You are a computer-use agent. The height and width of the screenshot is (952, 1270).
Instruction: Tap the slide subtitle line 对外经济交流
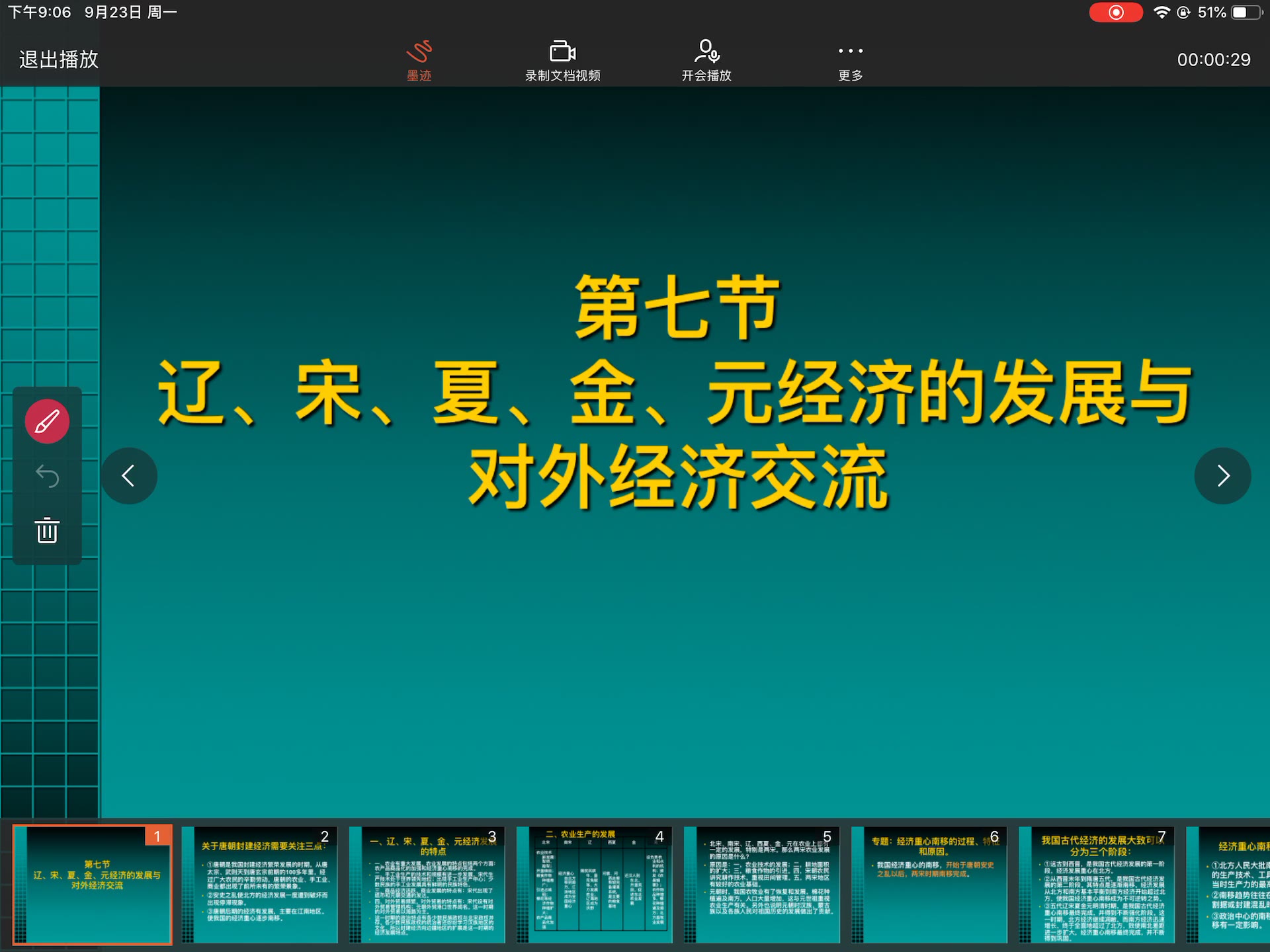677,477
